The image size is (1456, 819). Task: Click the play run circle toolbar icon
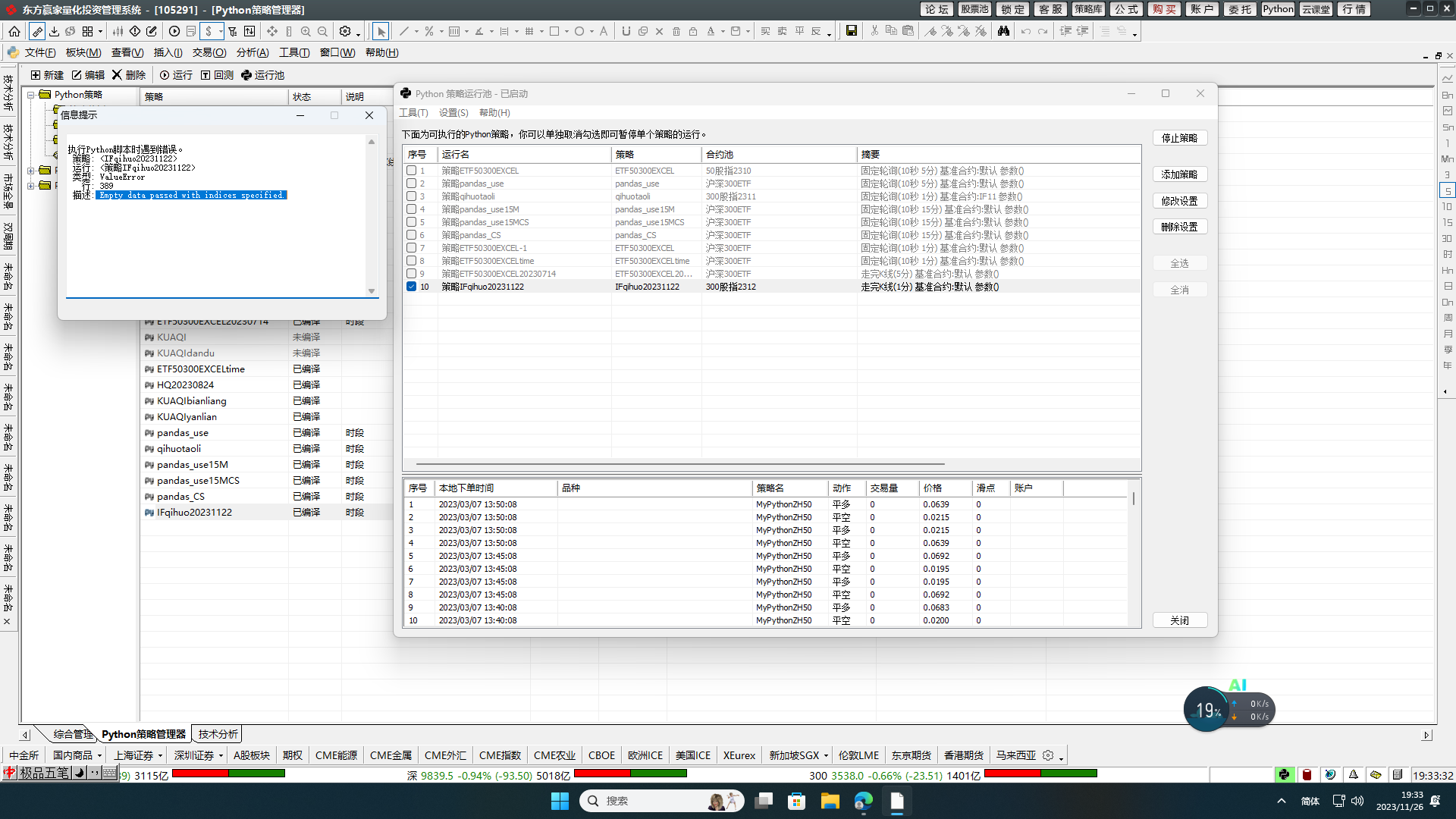(174, 31)
